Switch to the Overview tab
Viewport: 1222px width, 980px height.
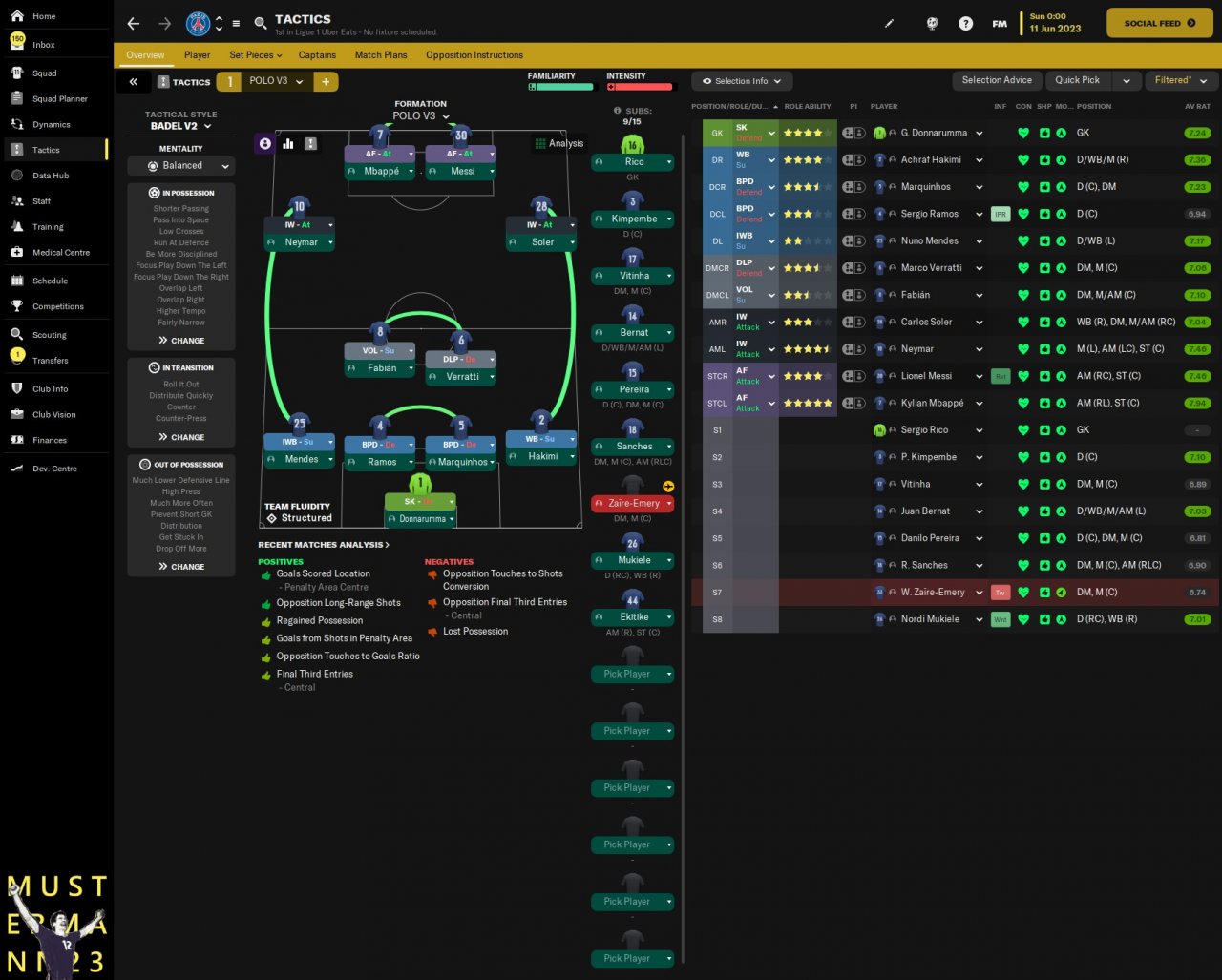coord(145,55)
